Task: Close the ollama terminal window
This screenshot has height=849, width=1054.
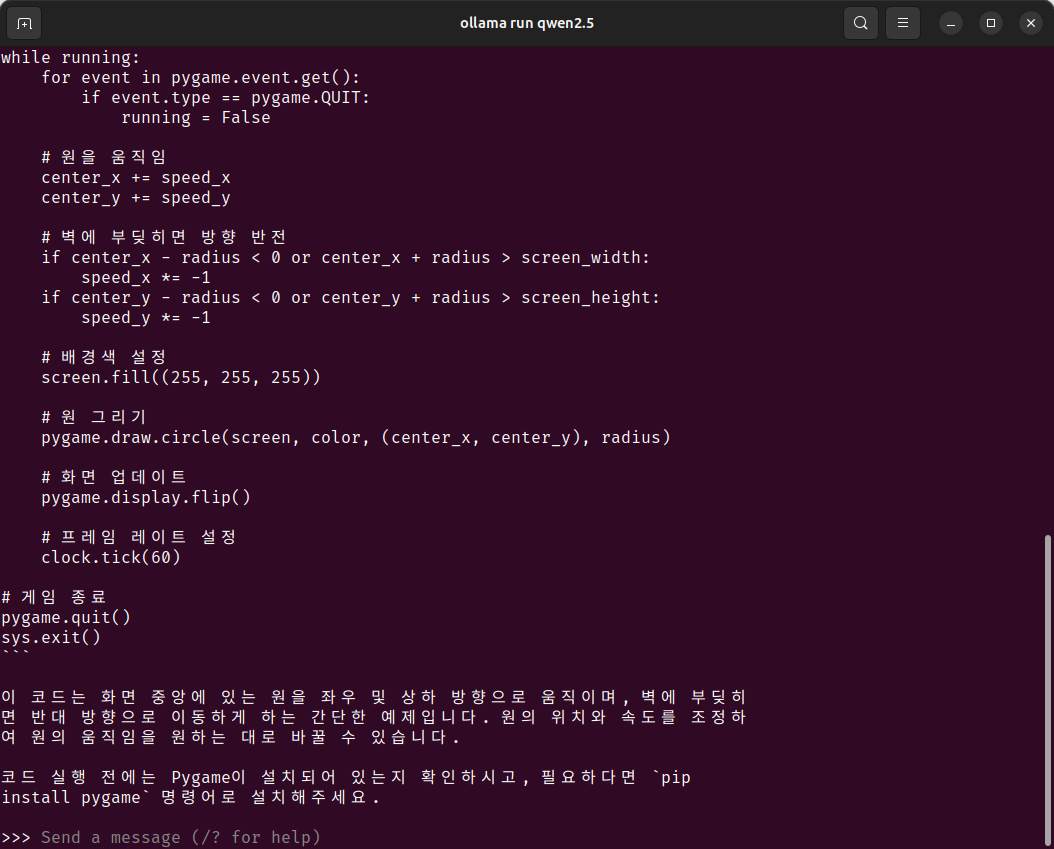Action: coord(1031,24)
